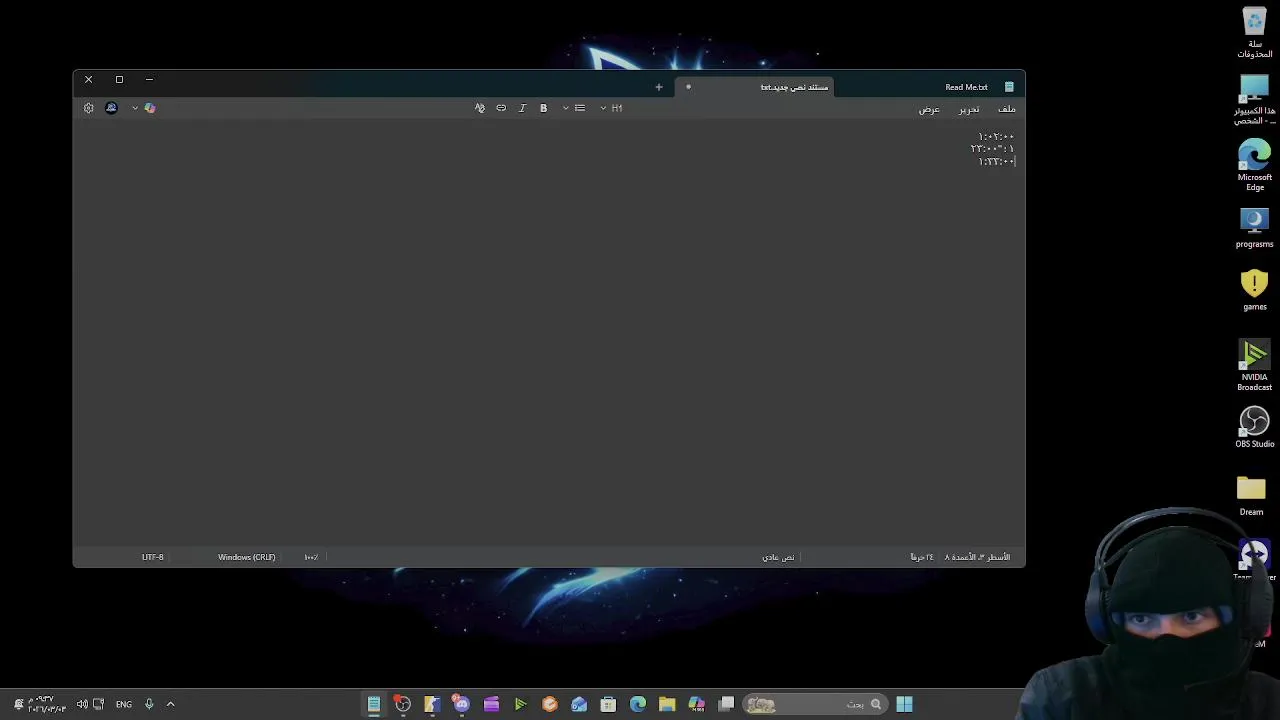This screenshot has height=720, width=1280.
Task: Open the programs desktop shortcut
Action: point(1255,228)
